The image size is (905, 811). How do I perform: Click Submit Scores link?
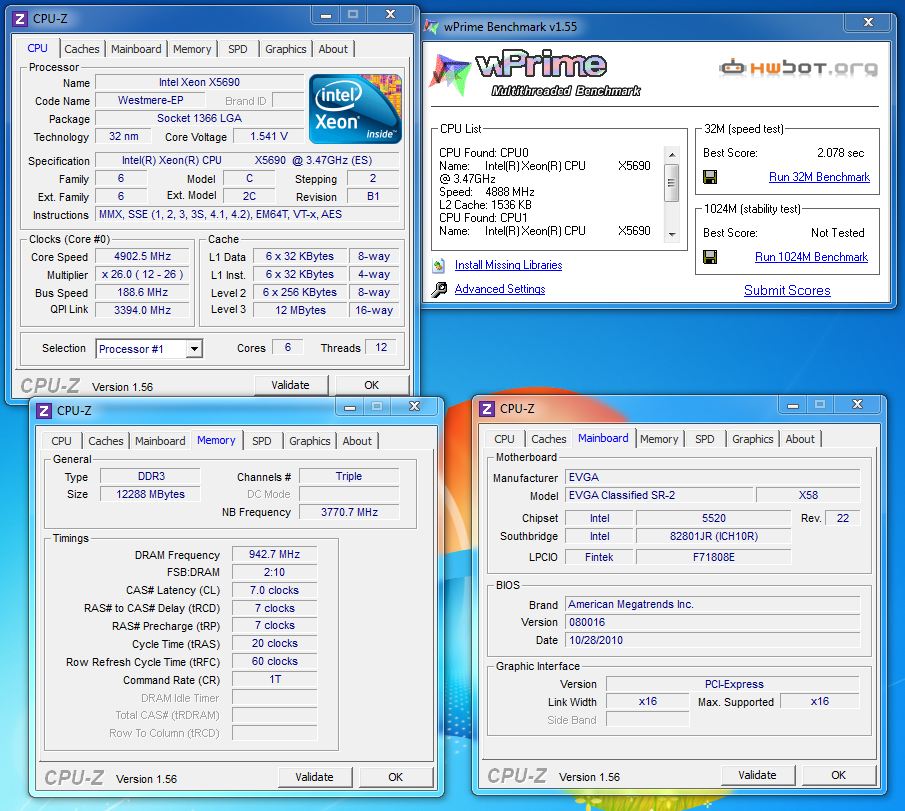click(x=787, y=290)
